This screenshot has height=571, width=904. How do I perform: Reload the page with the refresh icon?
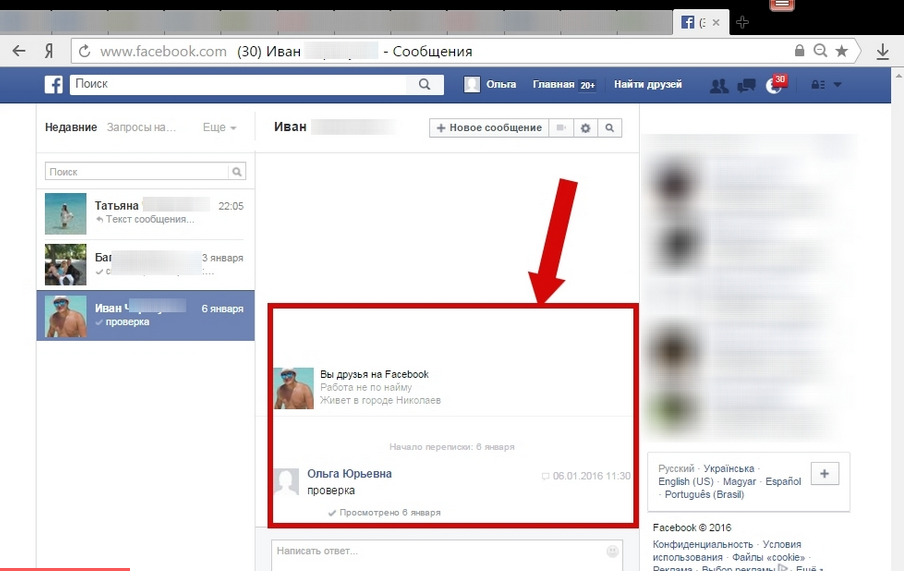click(x=84, y=51)
